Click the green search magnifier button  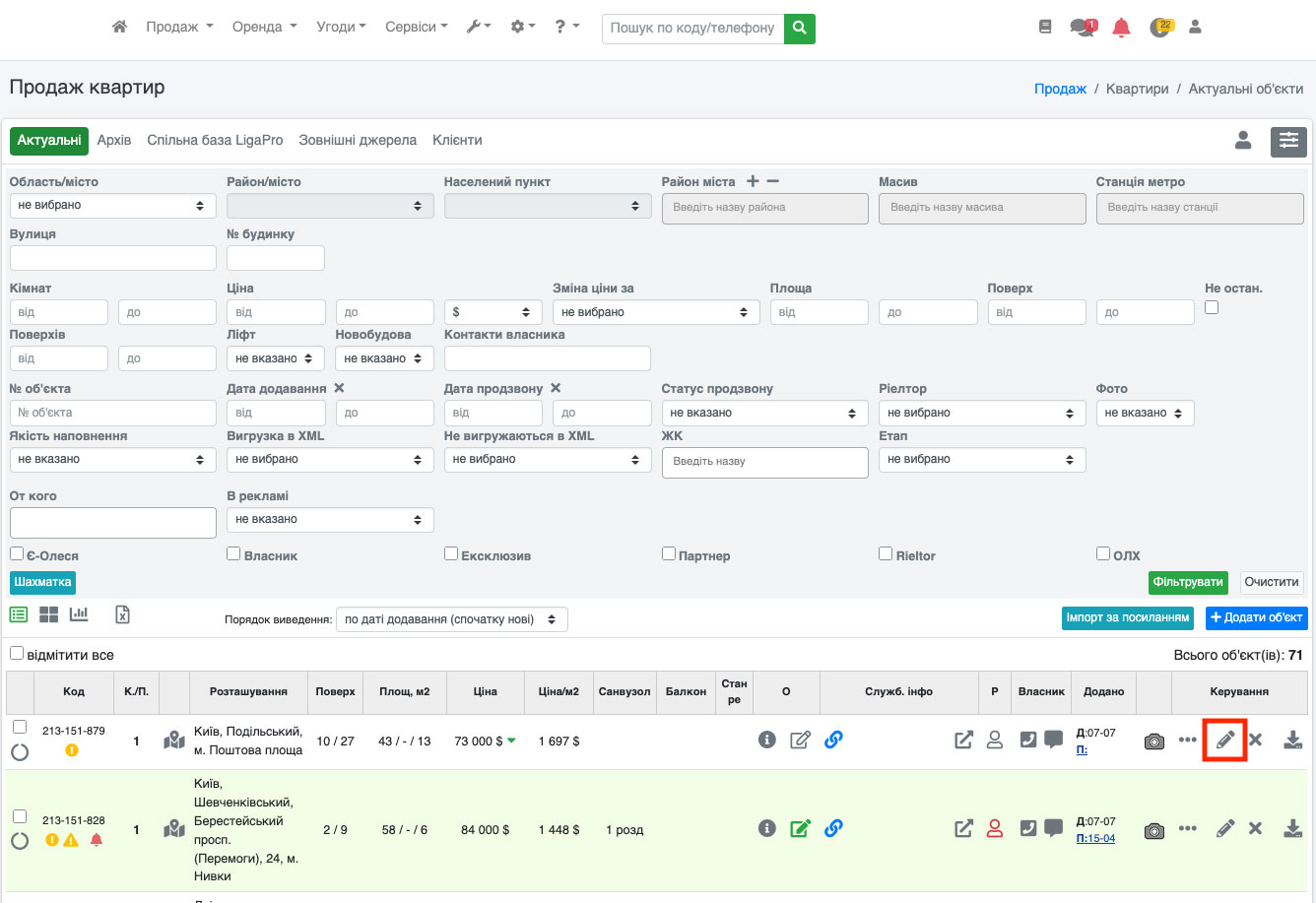click(800, 29)
